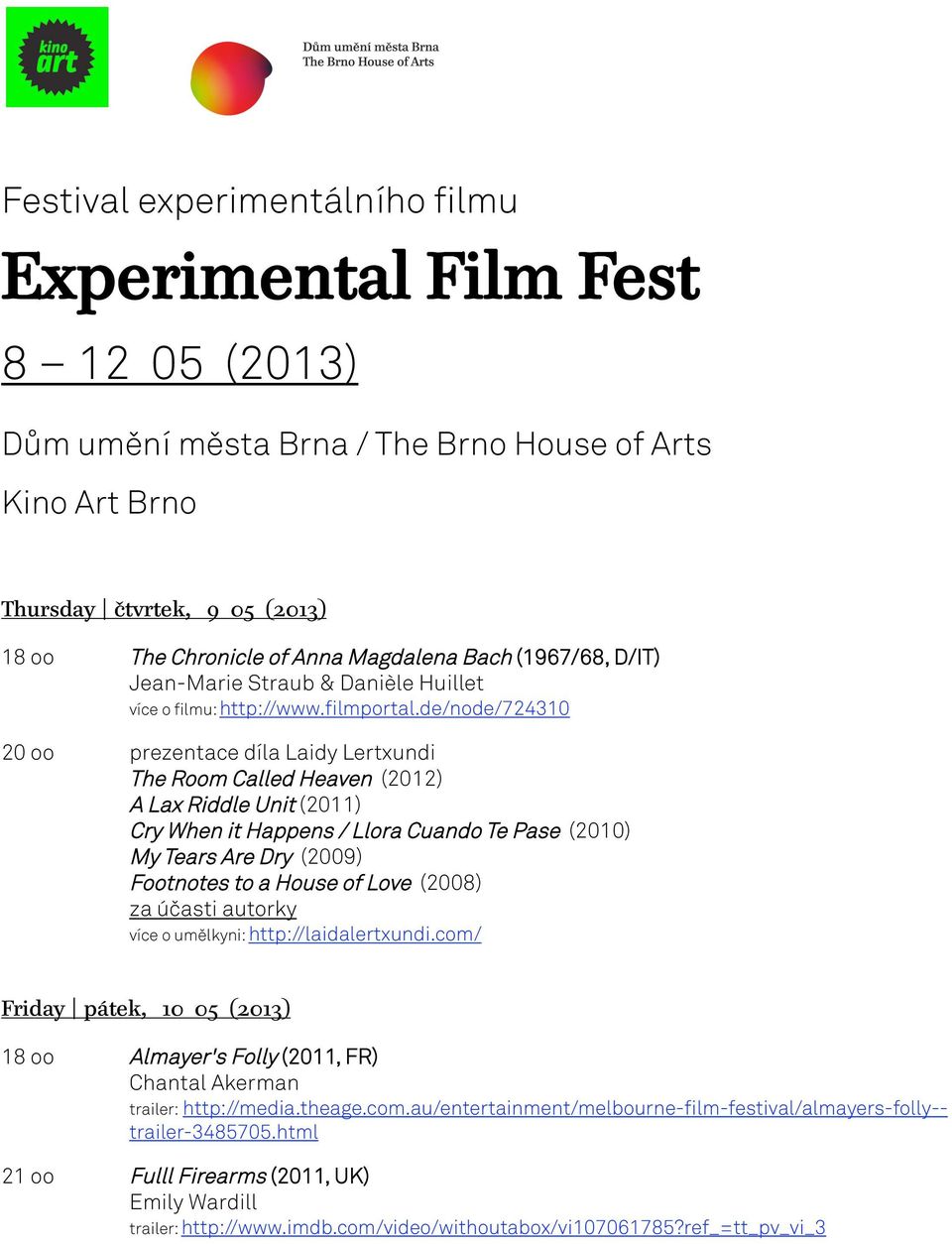
Task: Click The Room Called Heaven film title
Action: pos(251,779)
